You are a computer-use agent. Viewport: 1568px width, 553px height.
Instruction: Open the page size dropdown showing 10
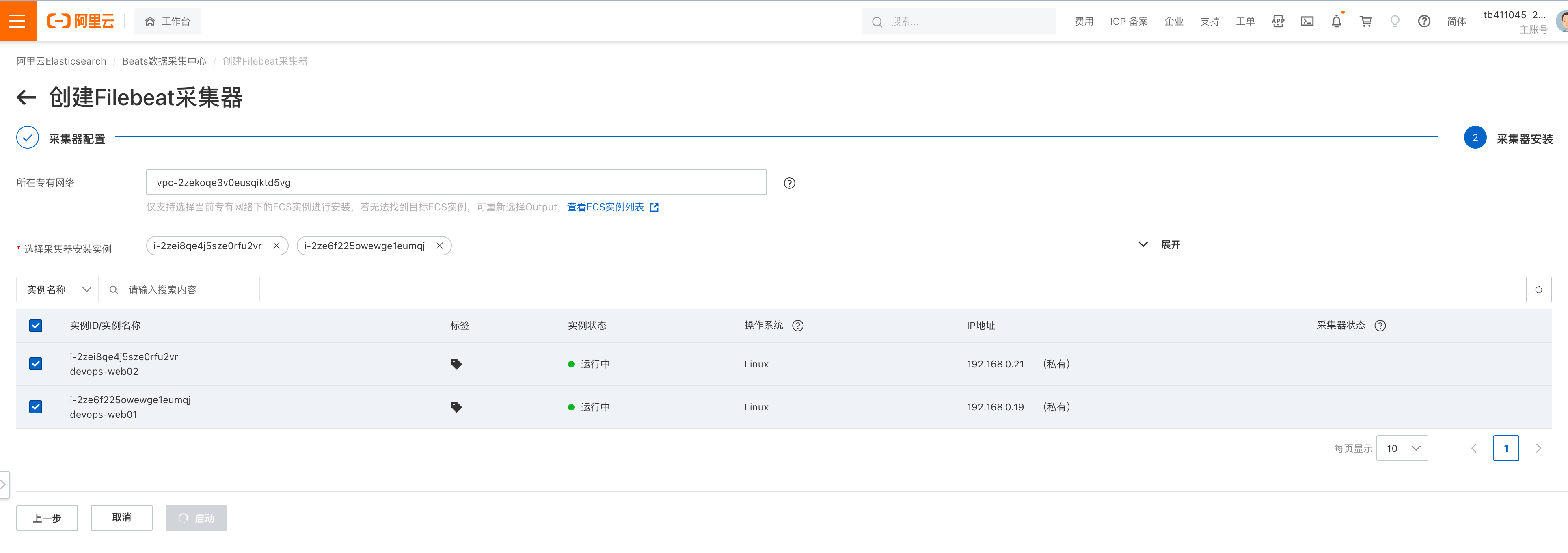click(1402, 449)
